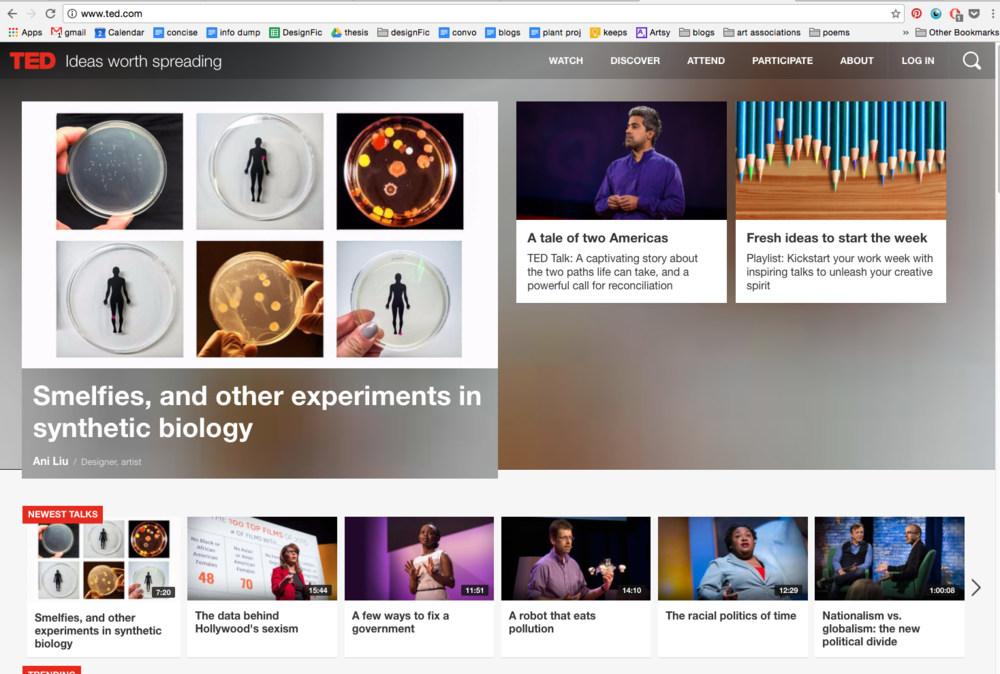
Task: Open the WATCH menu
Action: [x=566, y=61]
